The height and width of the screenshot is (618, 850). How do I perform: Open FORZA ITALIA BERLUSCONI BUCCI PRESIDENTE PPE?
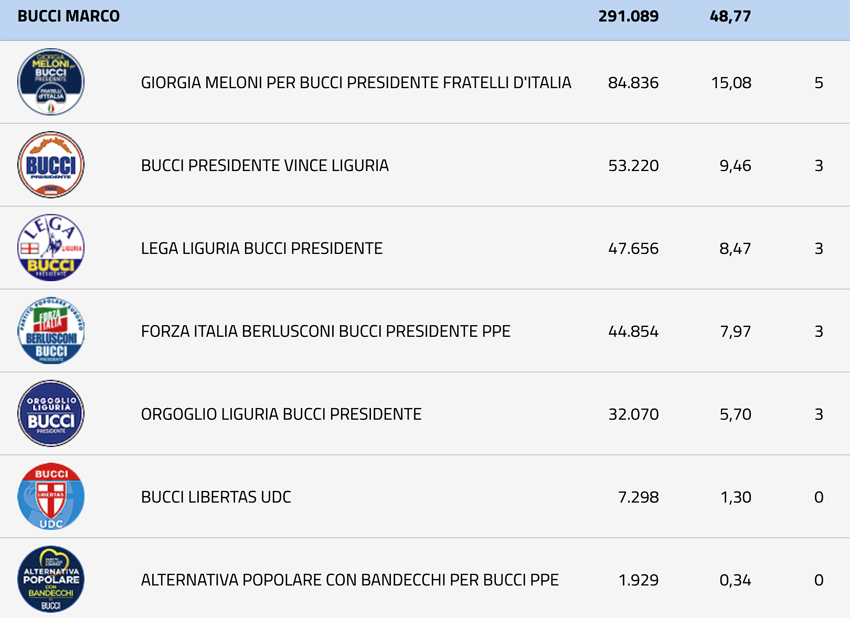[x=326, y=331]
